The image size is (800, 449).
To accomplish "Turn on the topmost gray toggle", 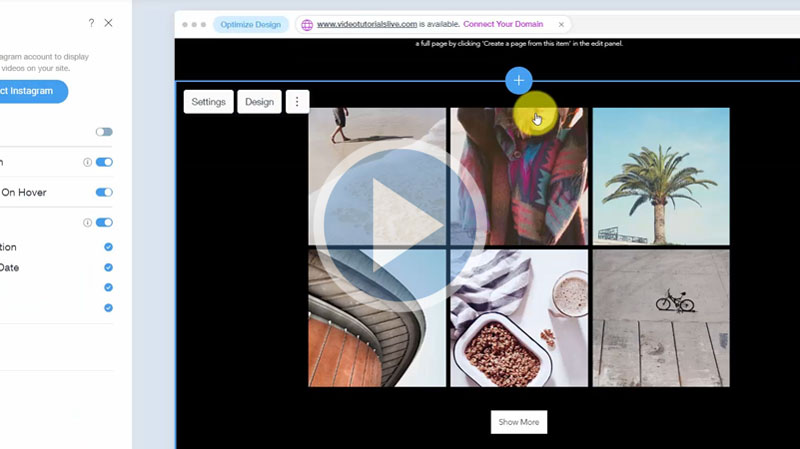I will (x=104, y=132).
